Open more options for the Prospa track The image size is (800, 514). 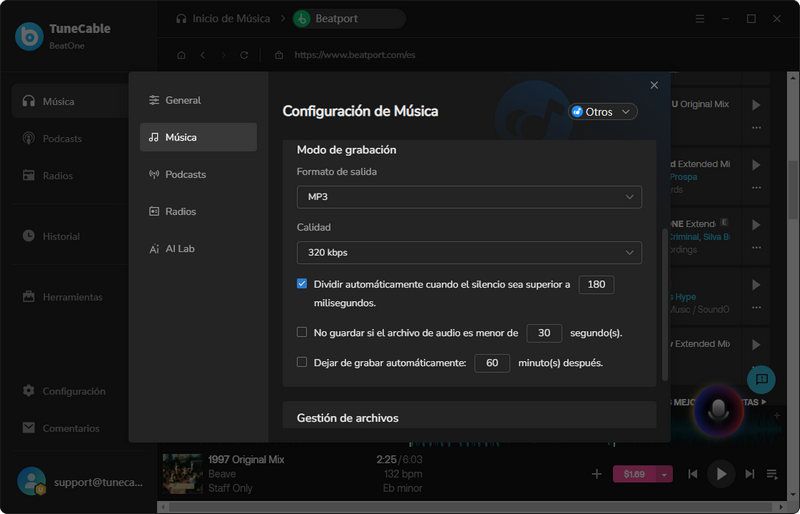point(756,187)
